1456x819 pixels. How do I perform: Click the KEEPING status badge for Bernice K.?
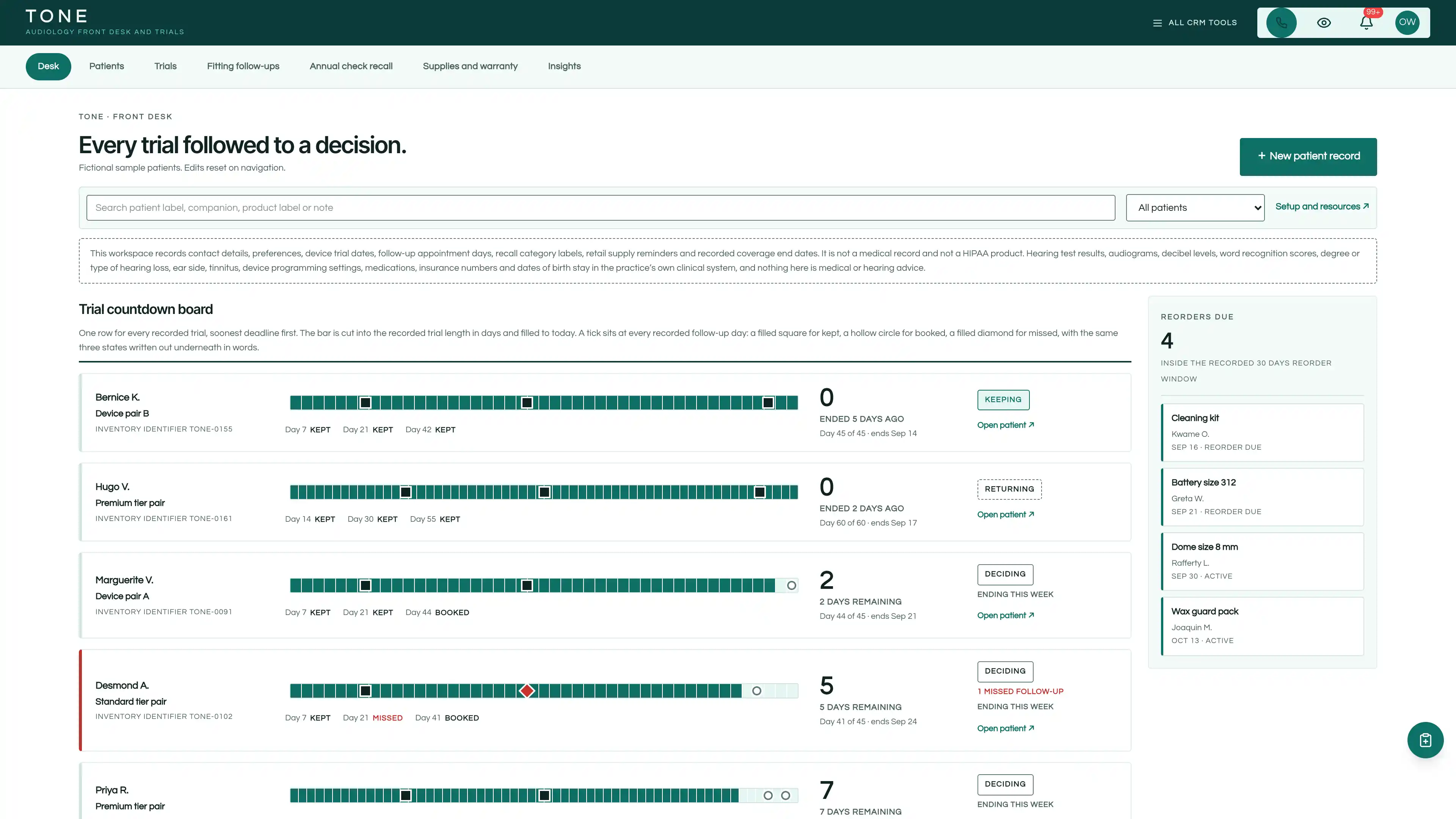(x=1003, y=400)
